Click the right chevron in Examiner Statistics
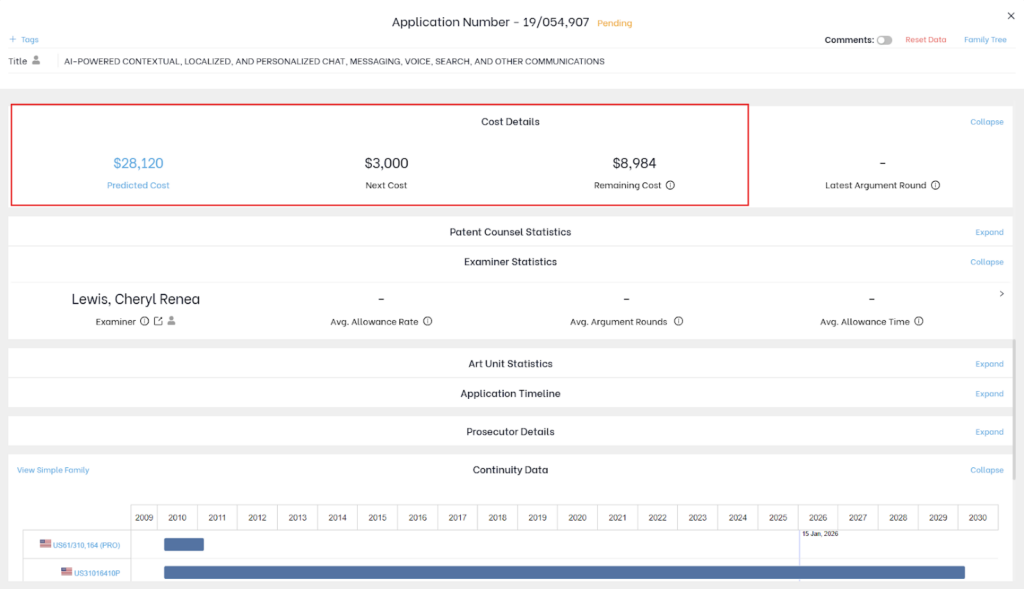This screenshot has width=1024, height=589. 1002,294
